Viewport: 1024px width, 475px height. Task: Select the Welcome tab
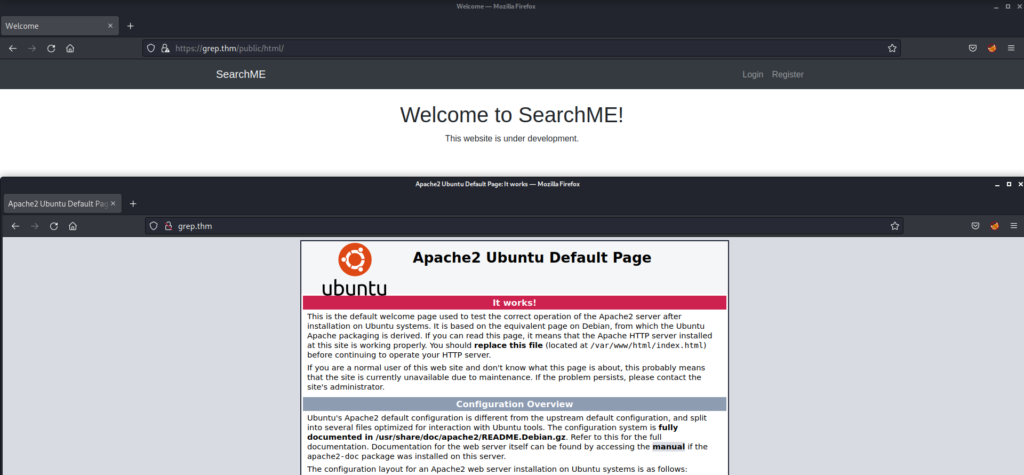pos(59,26)
